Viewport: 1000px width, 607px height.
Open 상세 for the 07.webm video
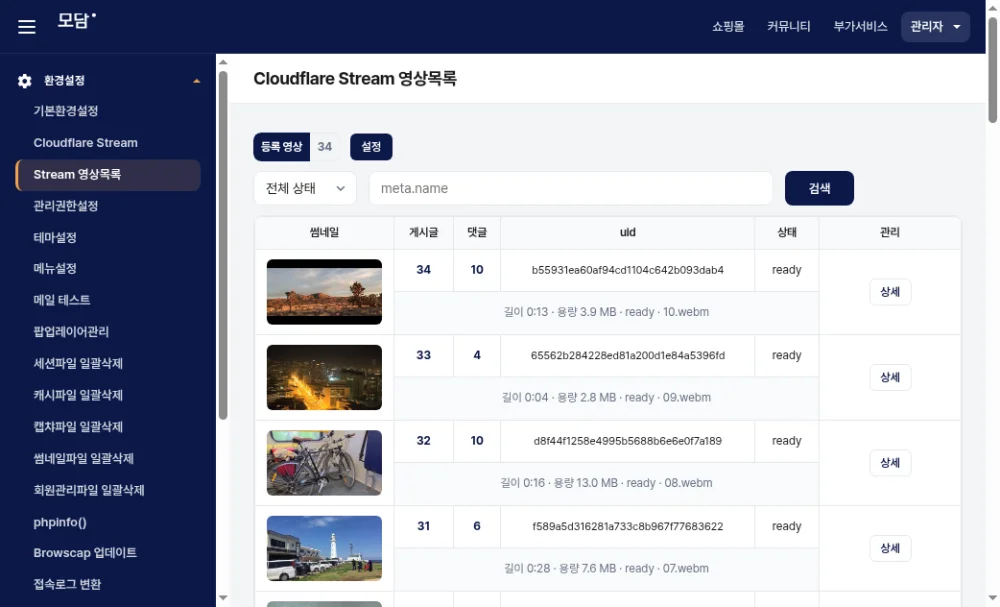[890, 548]
